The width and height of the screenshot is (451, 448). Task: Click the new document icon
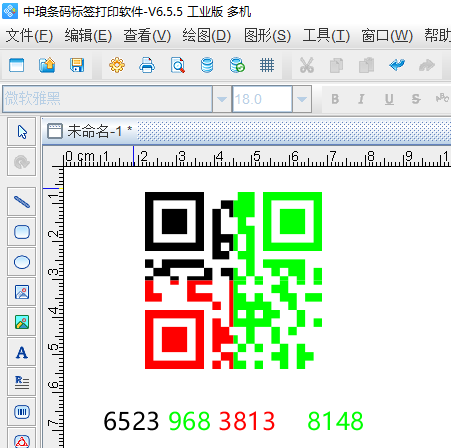pos(17,65)
